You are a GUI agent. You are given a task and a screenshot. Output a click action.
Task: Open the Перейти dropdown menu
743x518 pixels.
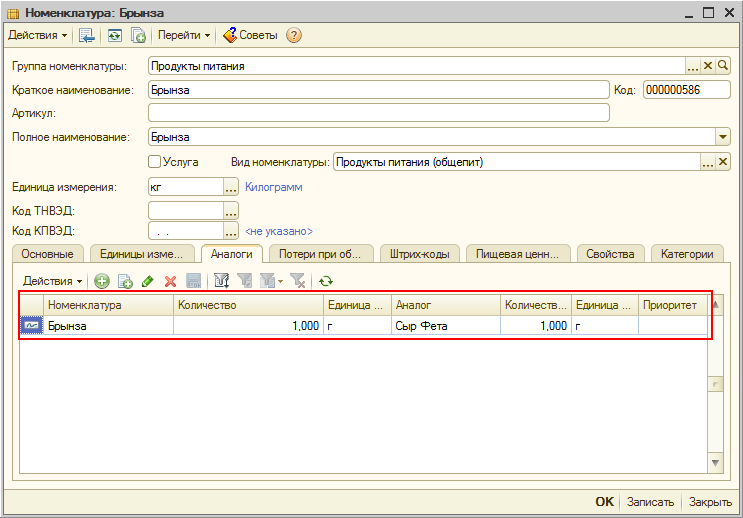[x=184, y=35]
